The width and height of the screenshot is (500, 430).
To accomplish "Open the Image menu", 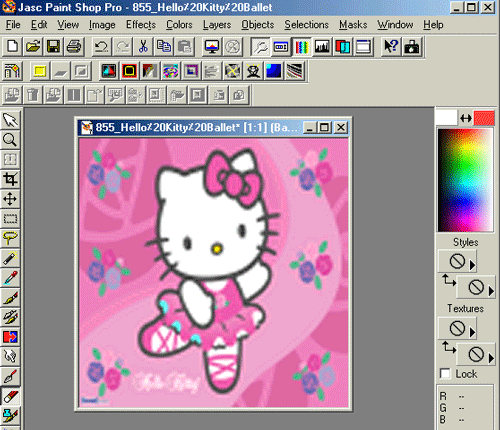I will [102, 25].
